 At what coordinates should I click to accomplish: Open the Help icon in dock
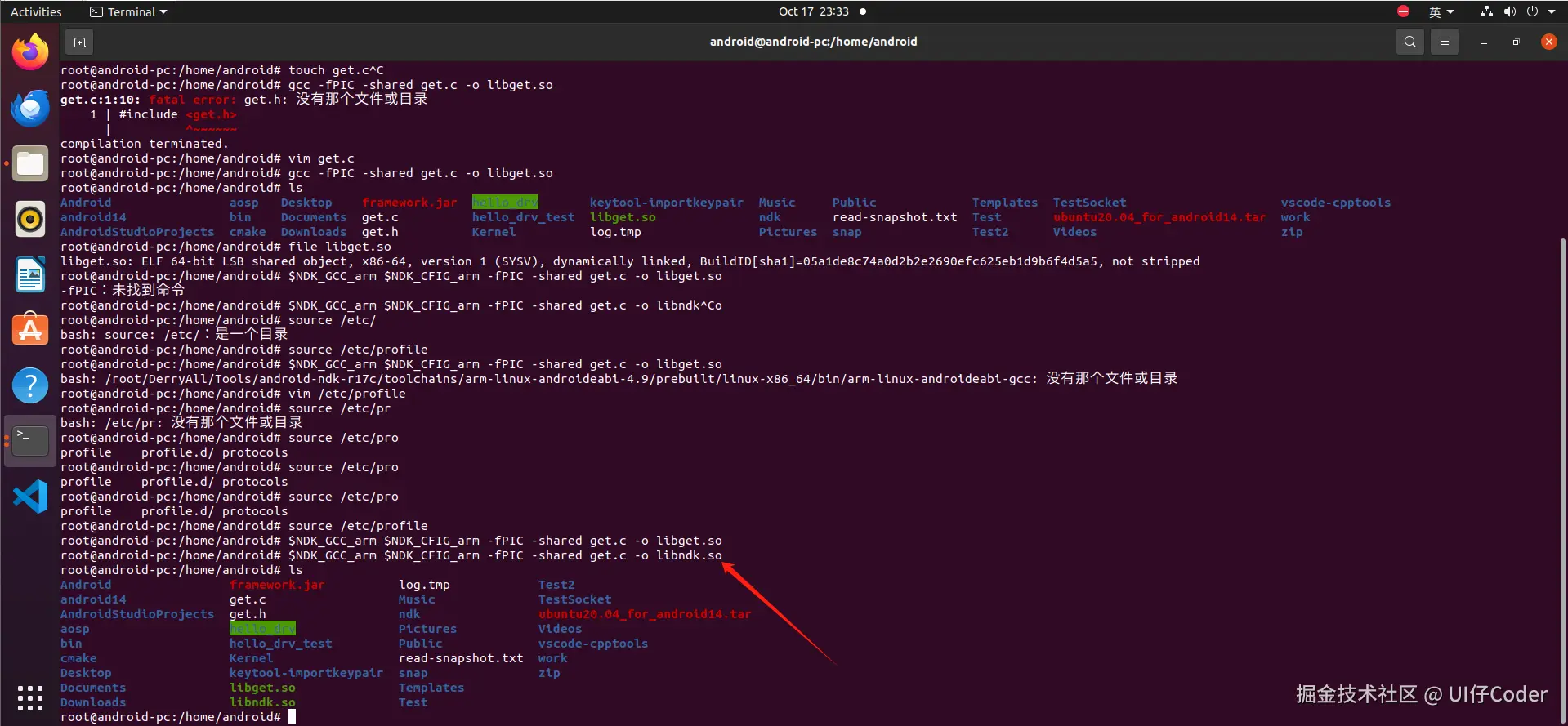pos(30,385)
